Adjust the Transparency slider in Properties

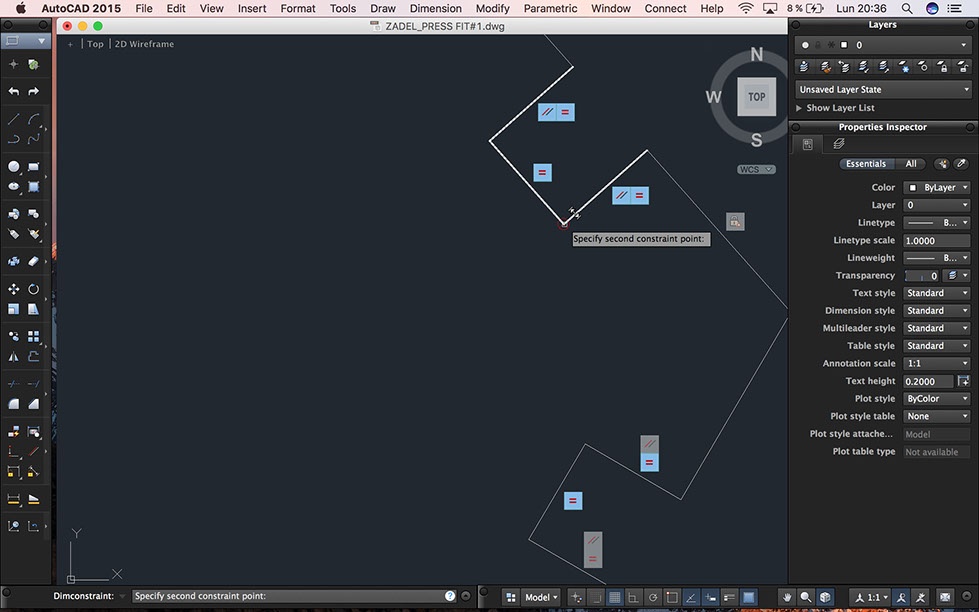click(x=922, y=275)
